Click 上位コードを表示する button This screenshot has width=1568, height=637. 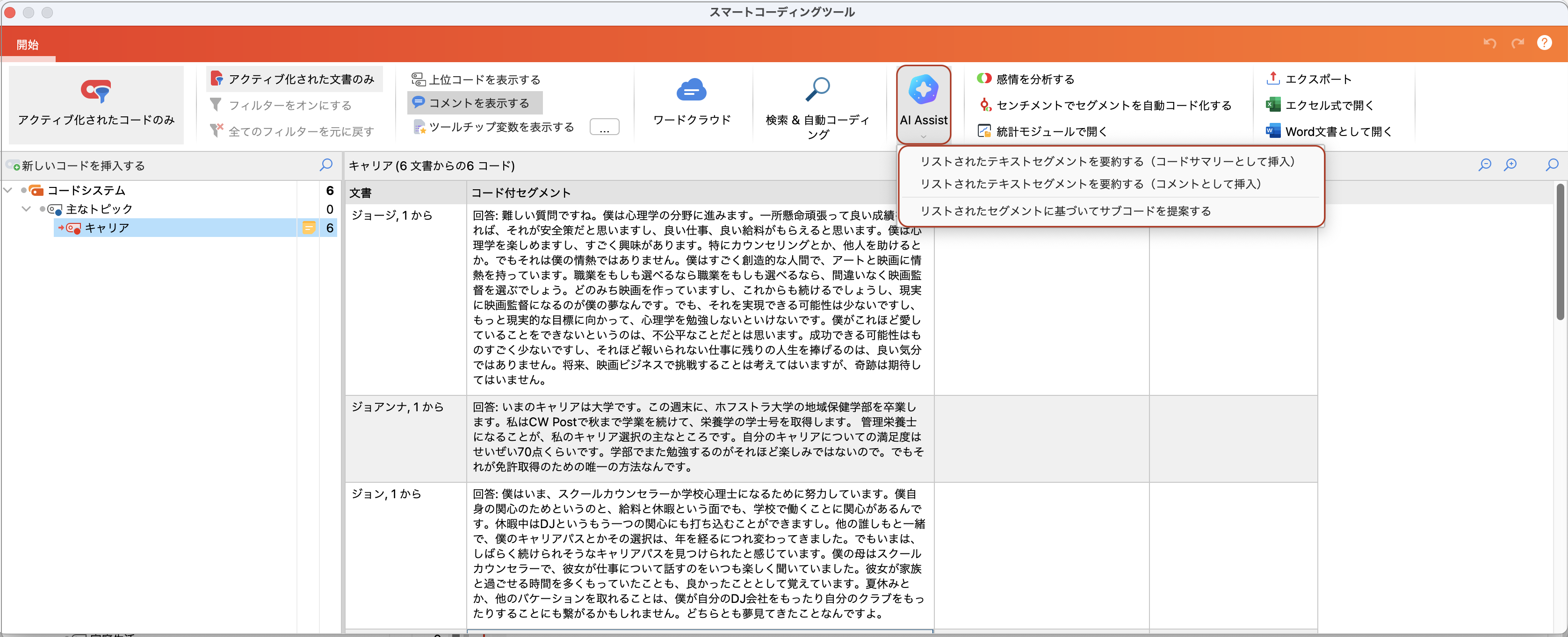click(x=476, y=80)
